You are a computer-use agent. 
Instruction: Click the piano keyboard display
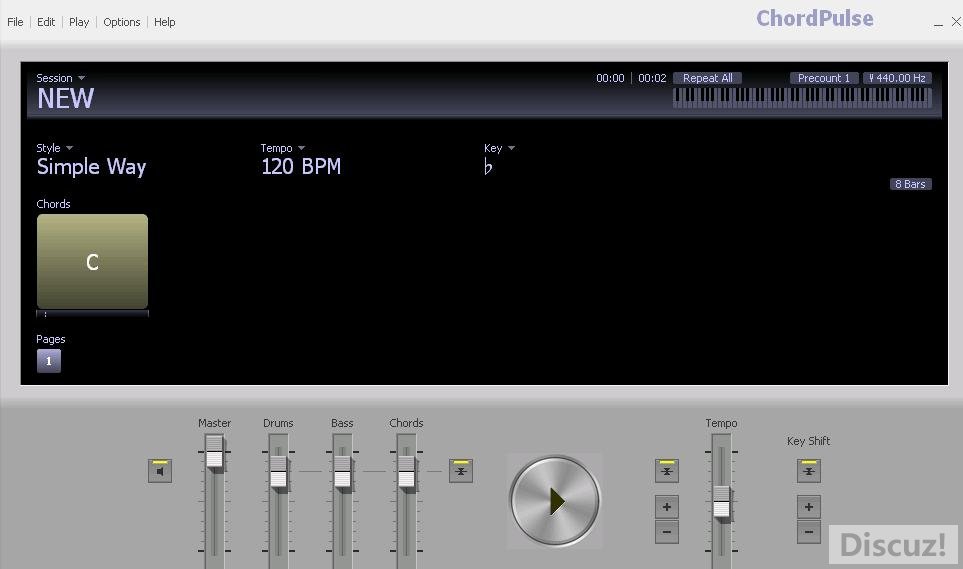pyautogui.click(x=802, y=97)
